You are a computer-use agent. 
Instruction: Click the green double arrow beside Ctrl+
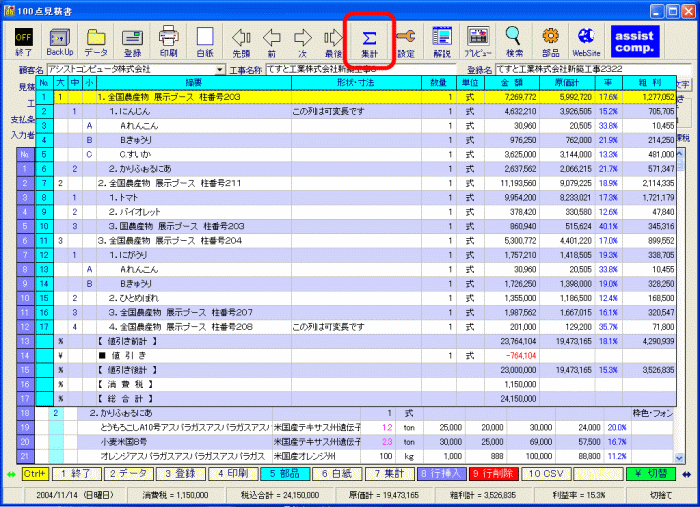coord(11,474)
